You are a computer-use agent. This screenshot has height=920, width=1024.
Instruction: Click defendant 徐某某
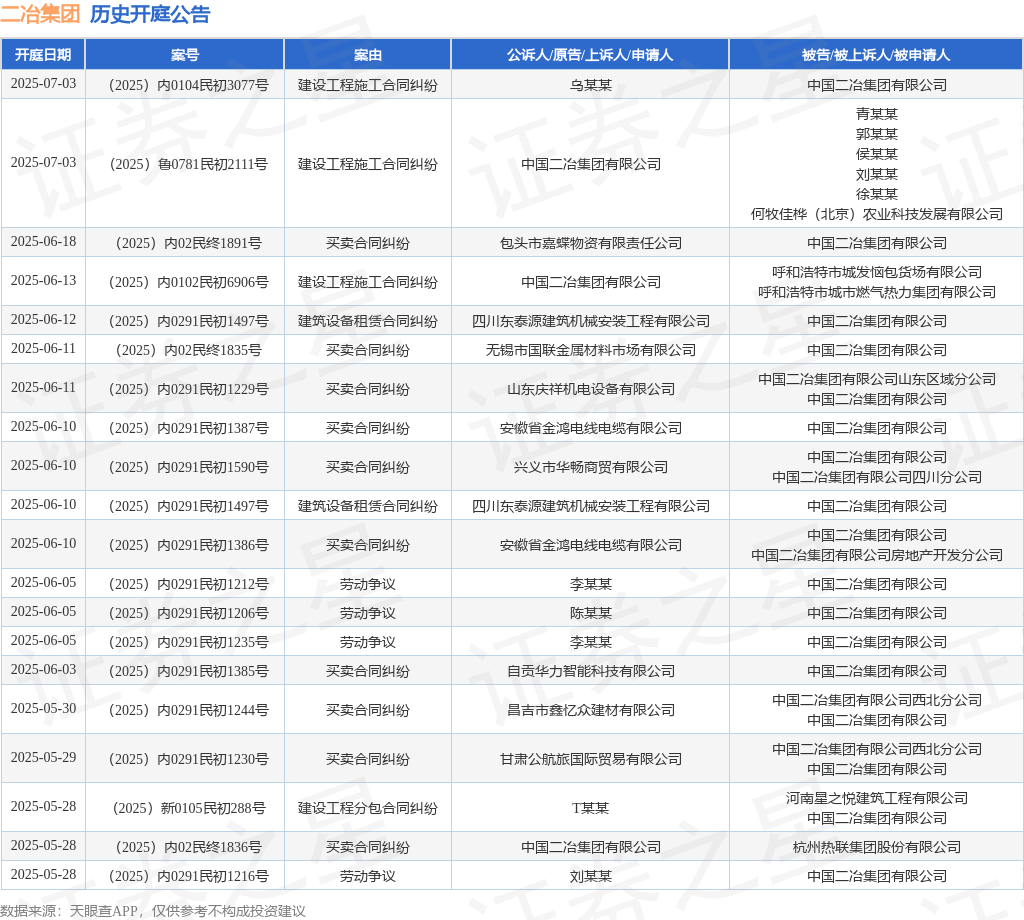(x=876, y=195)
